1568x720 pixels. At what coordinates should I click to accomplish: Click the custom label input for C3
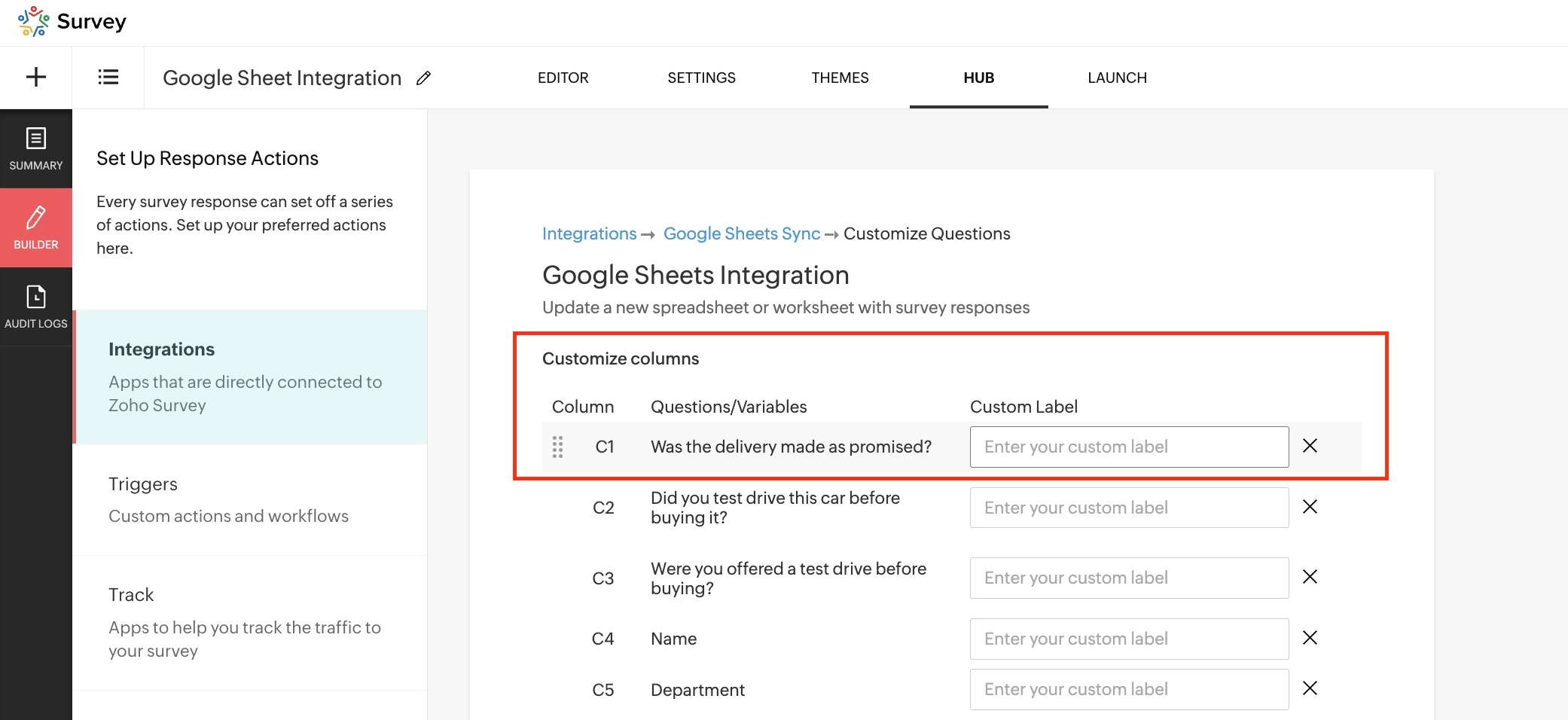pos(1128,578)
